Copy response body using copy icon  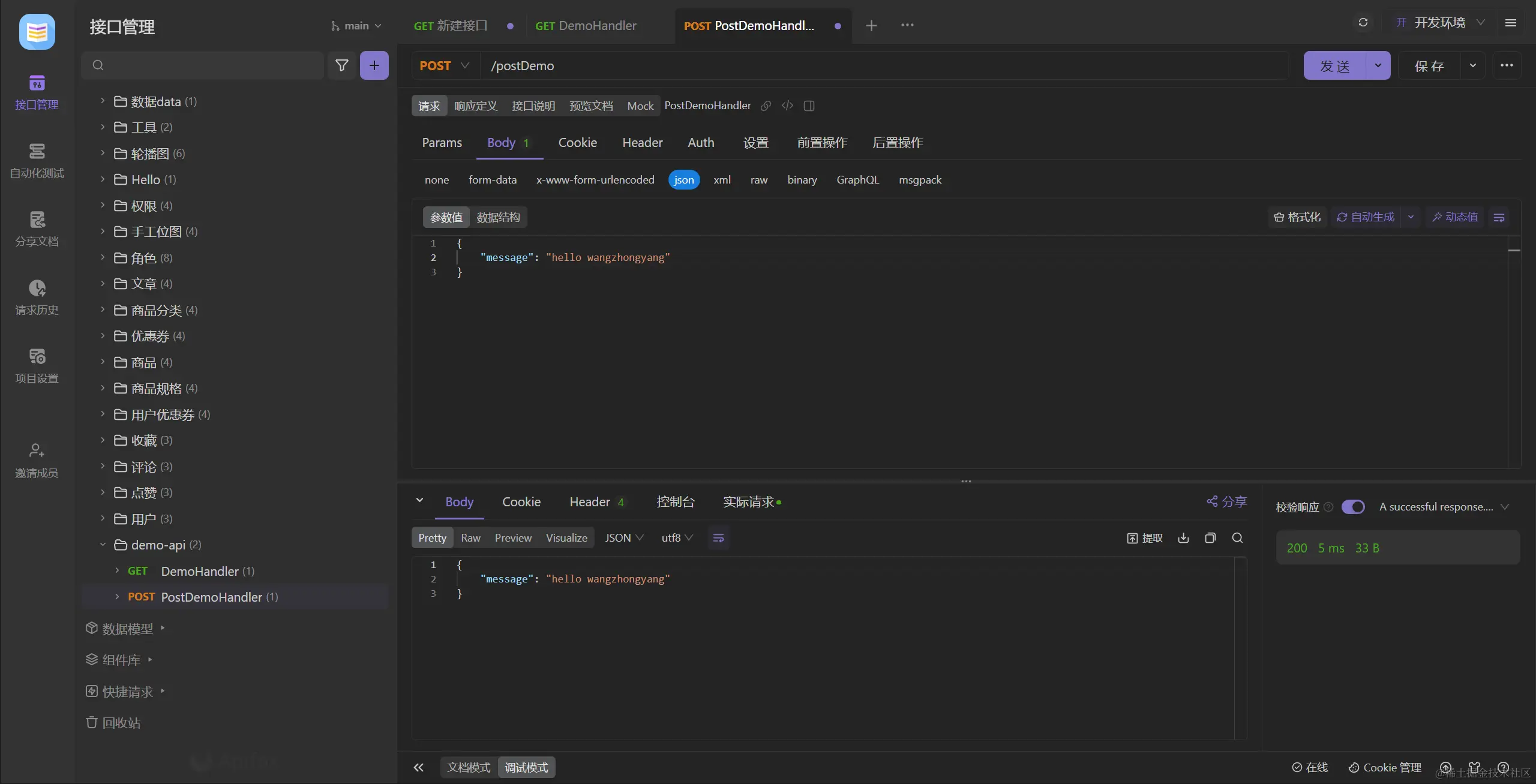(1210, 538)
